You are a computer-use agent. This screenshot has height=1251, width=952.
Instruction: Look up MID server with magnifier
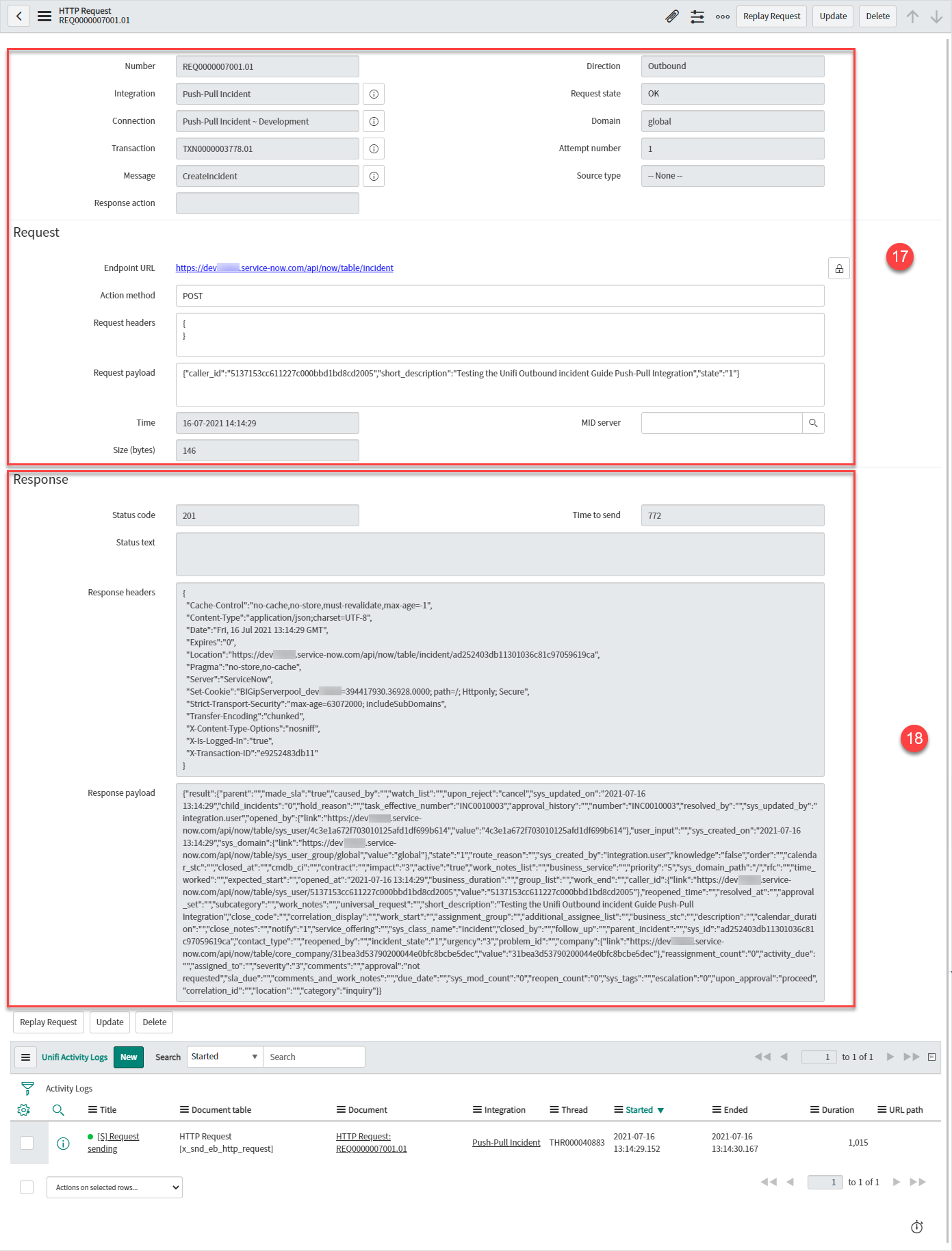[813, 423]
